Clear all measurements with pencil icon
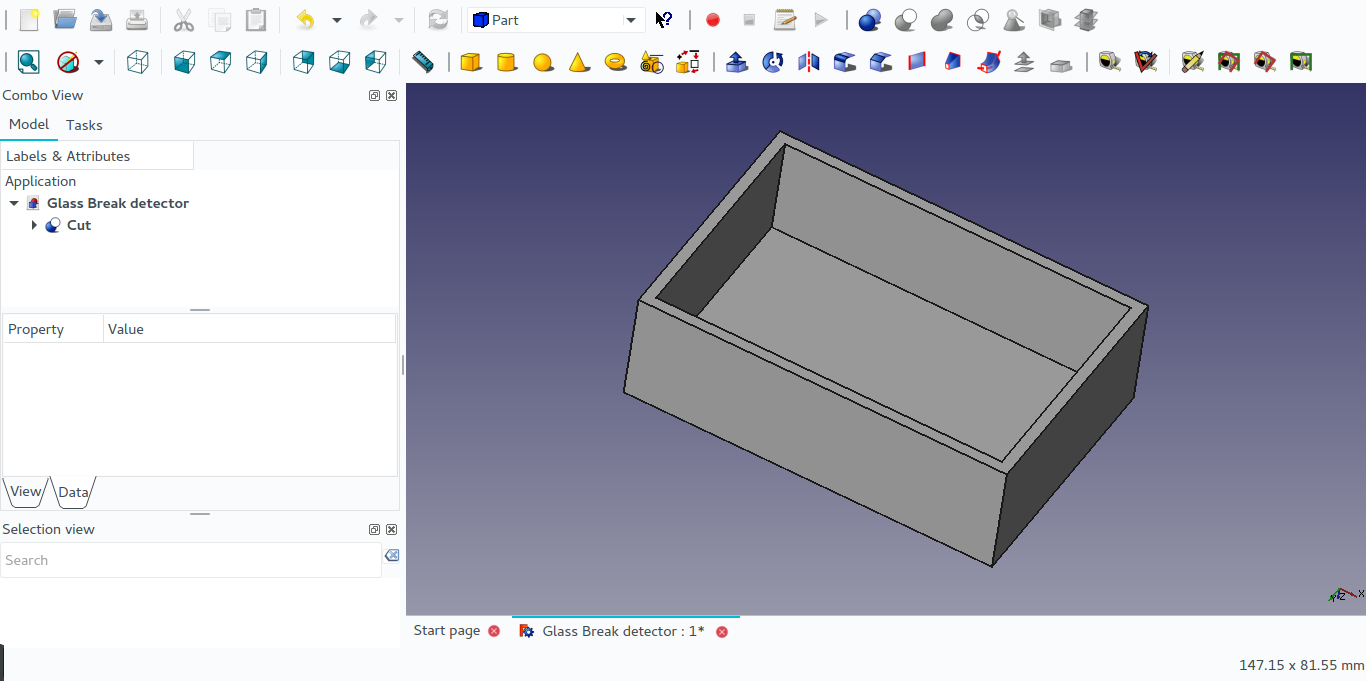 [1192, 62]
